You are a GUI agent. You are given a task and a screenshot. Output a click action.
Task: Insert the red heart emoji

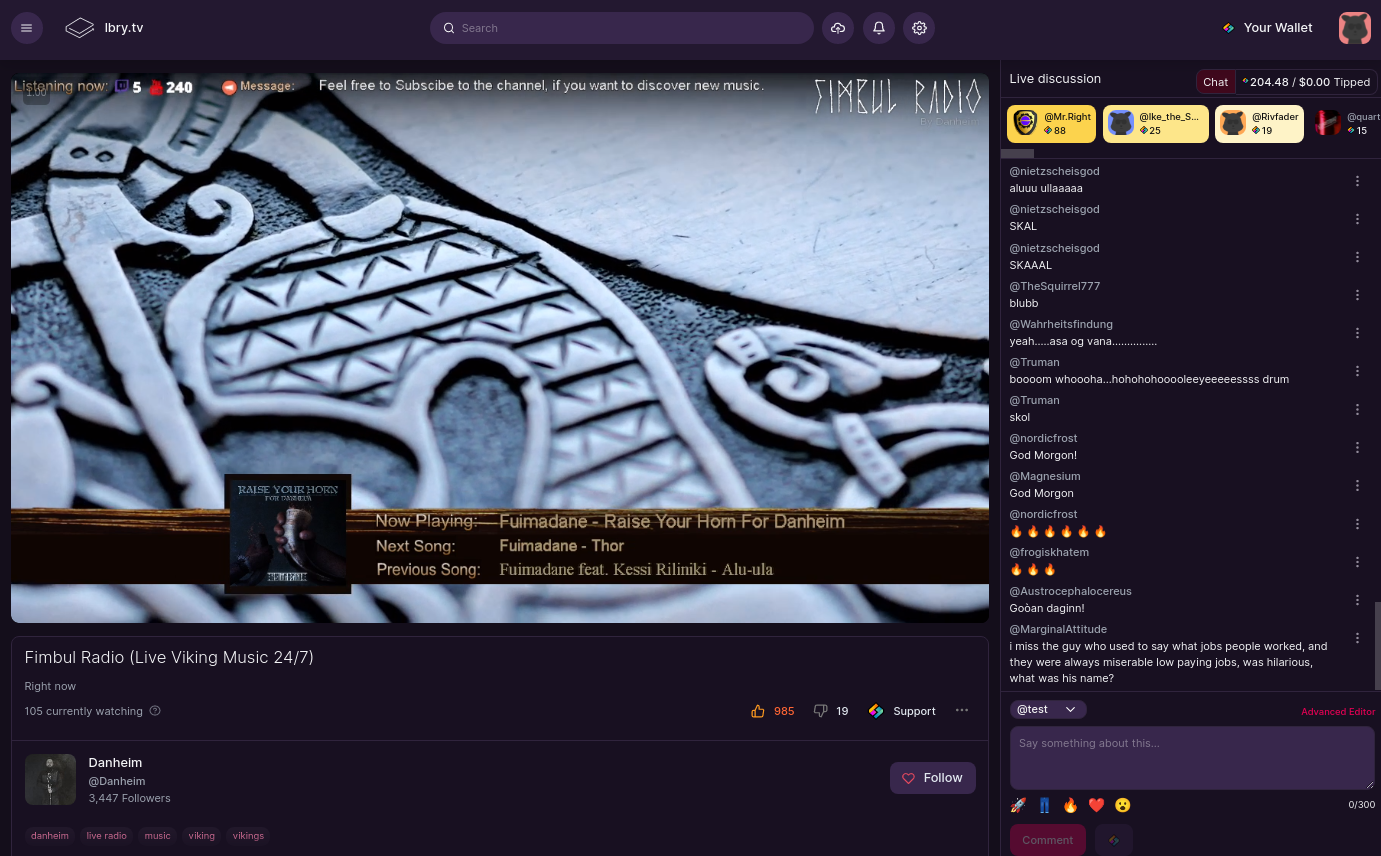[x=1096, y=805]
